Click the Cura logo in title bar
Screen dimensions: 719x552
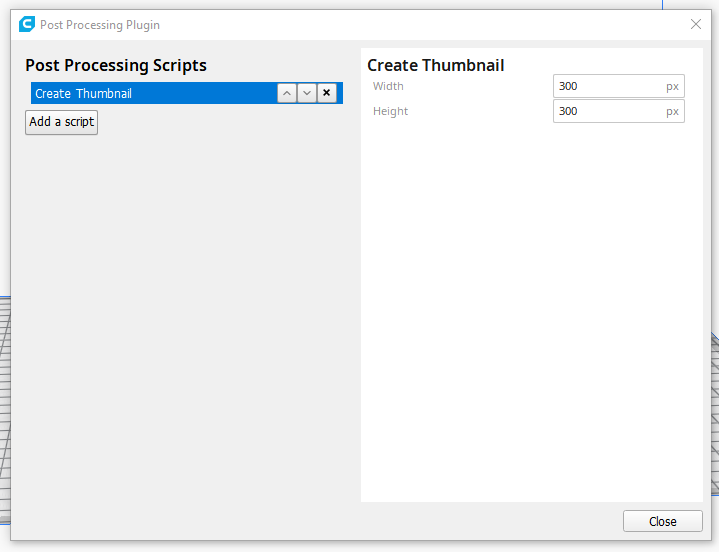pos(27,24)
